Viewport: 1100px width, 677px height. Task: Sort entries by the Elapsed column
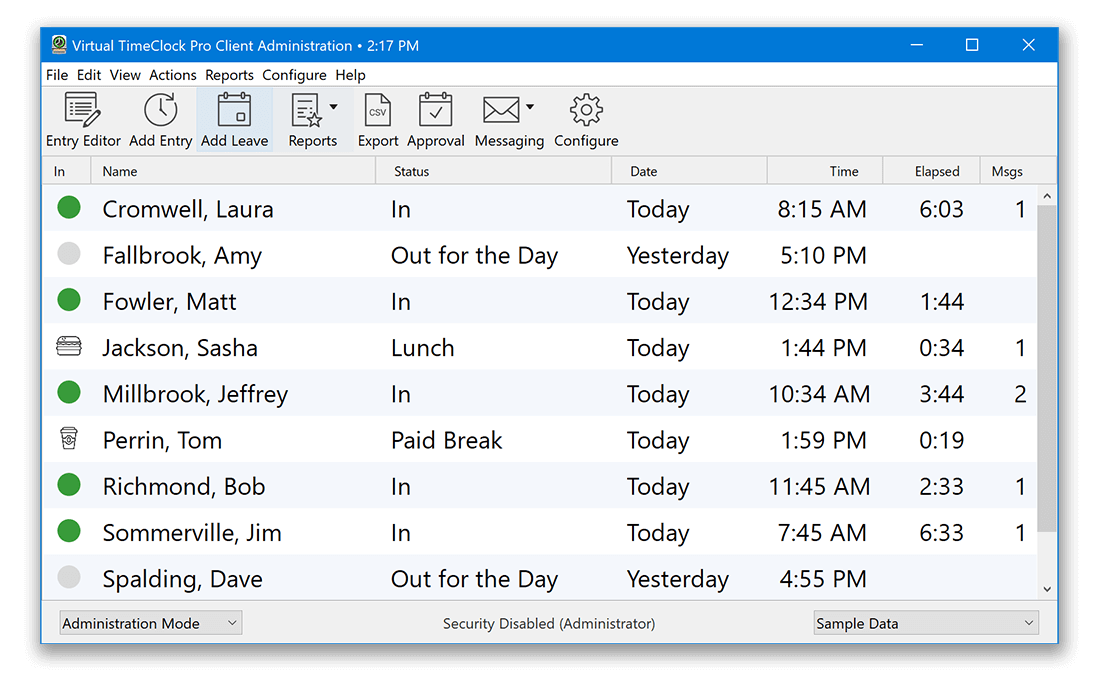point(939,170)
